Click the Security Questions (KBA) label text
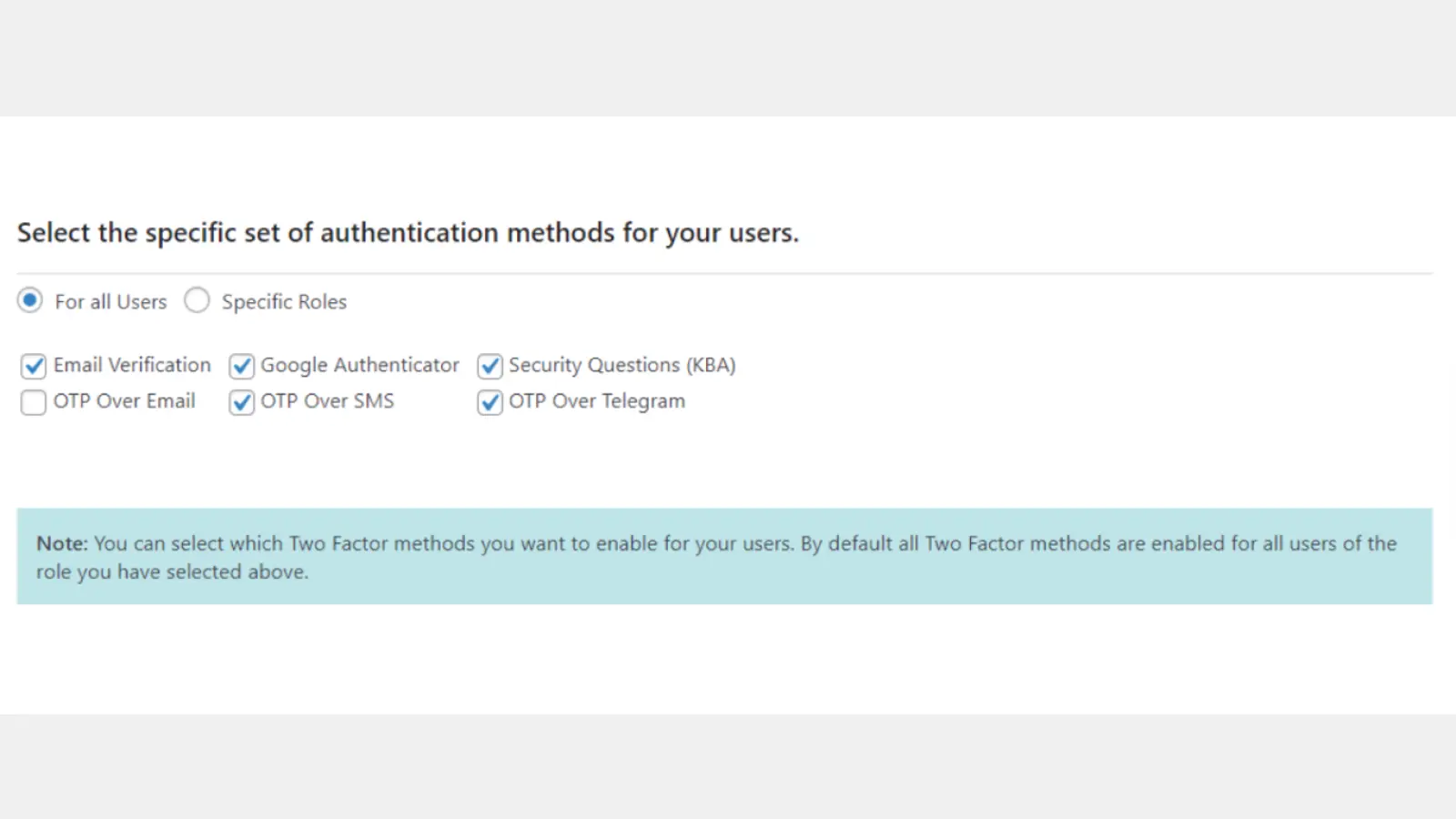The width and height of the screenshot is (1456, 819). (622, 365)
